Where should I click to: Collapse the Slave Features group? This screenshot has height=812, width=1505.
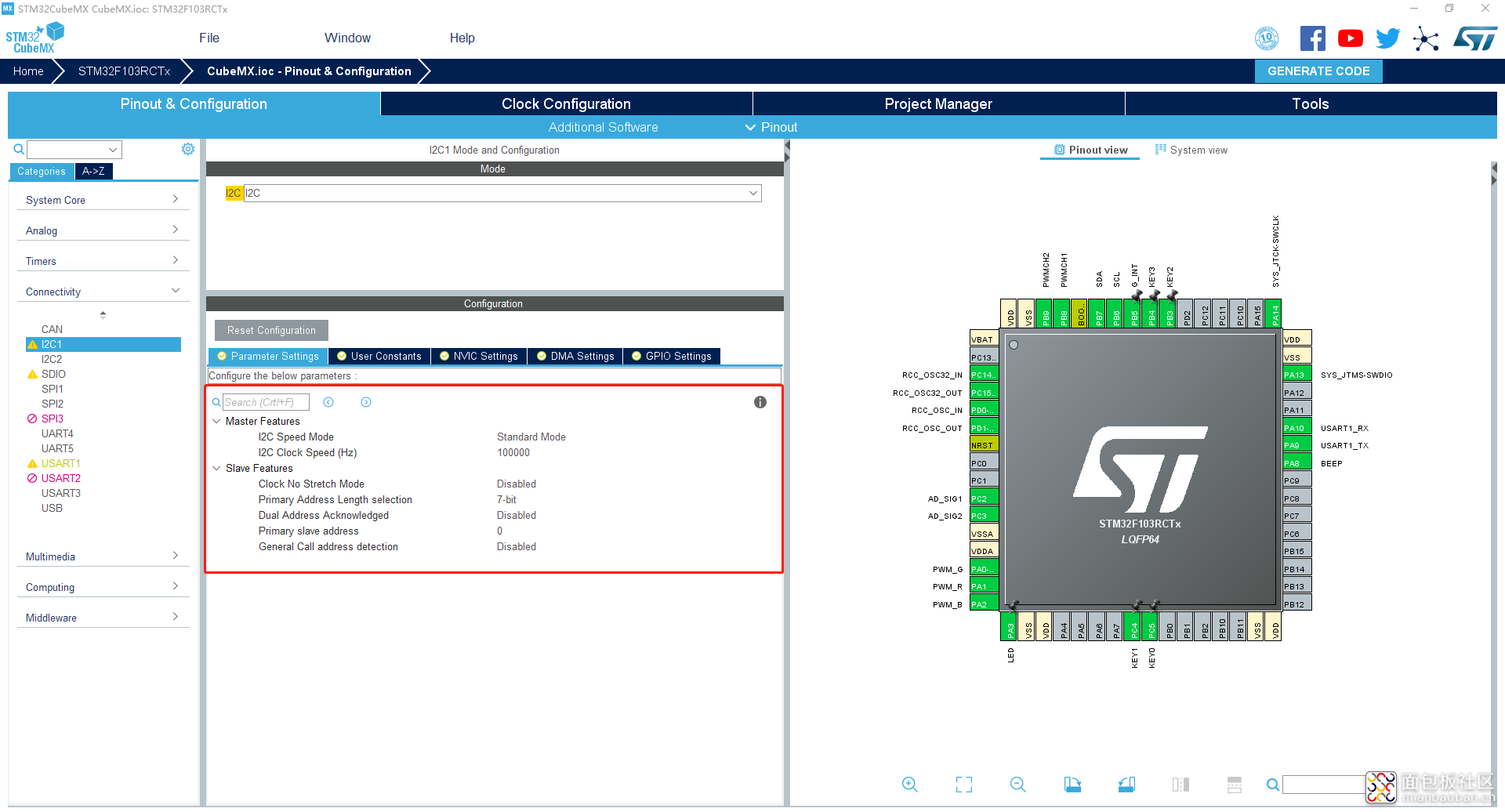tap(217, 468)
